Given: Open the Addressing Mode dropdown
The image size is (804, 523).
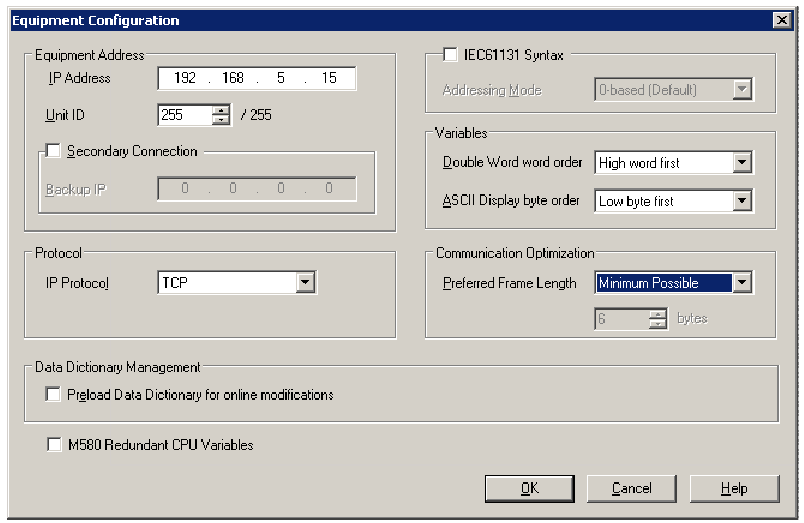Looking at the screenshot, I should 741,90.
